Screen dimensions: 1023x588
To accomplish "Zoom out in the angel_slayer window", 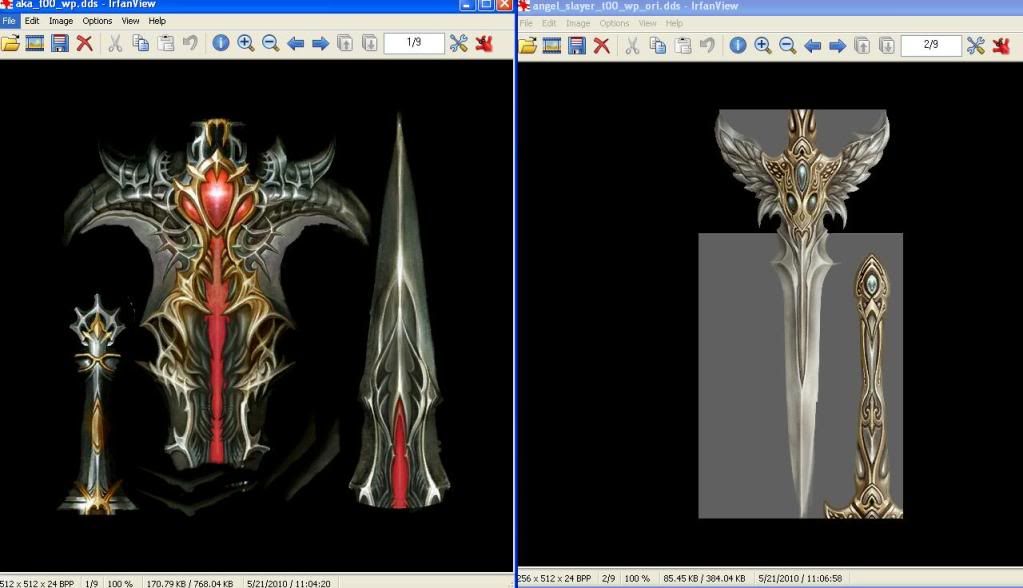I will coord(787,45).
